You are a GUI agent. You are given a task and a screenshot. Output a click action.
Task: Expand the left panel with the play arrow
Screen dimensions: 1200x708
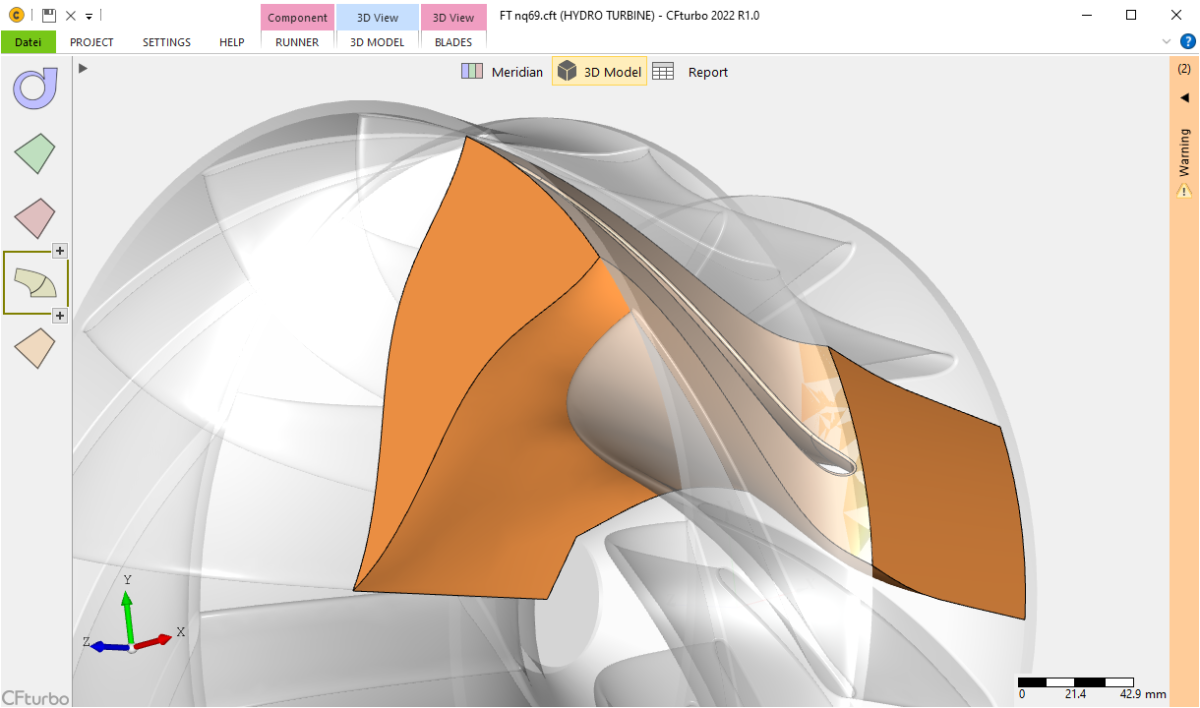84,68
